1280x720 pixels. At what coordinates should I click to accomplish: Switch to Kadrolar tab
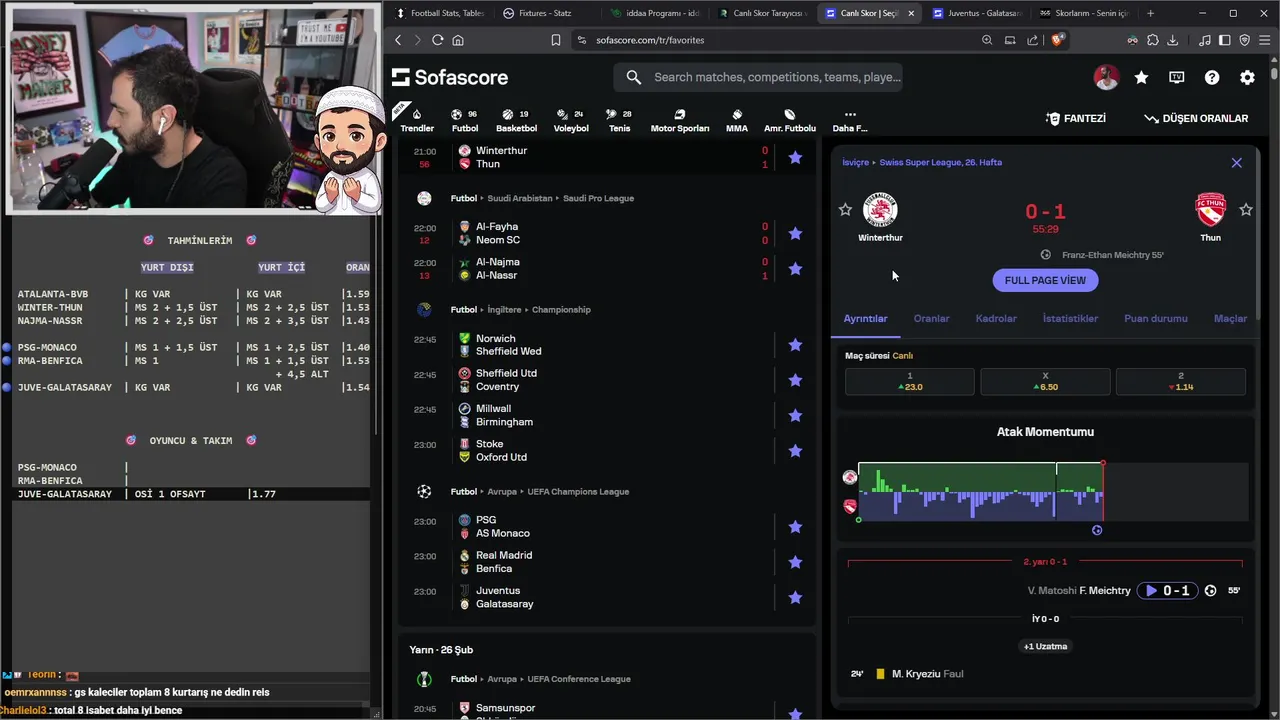point(996,318)
